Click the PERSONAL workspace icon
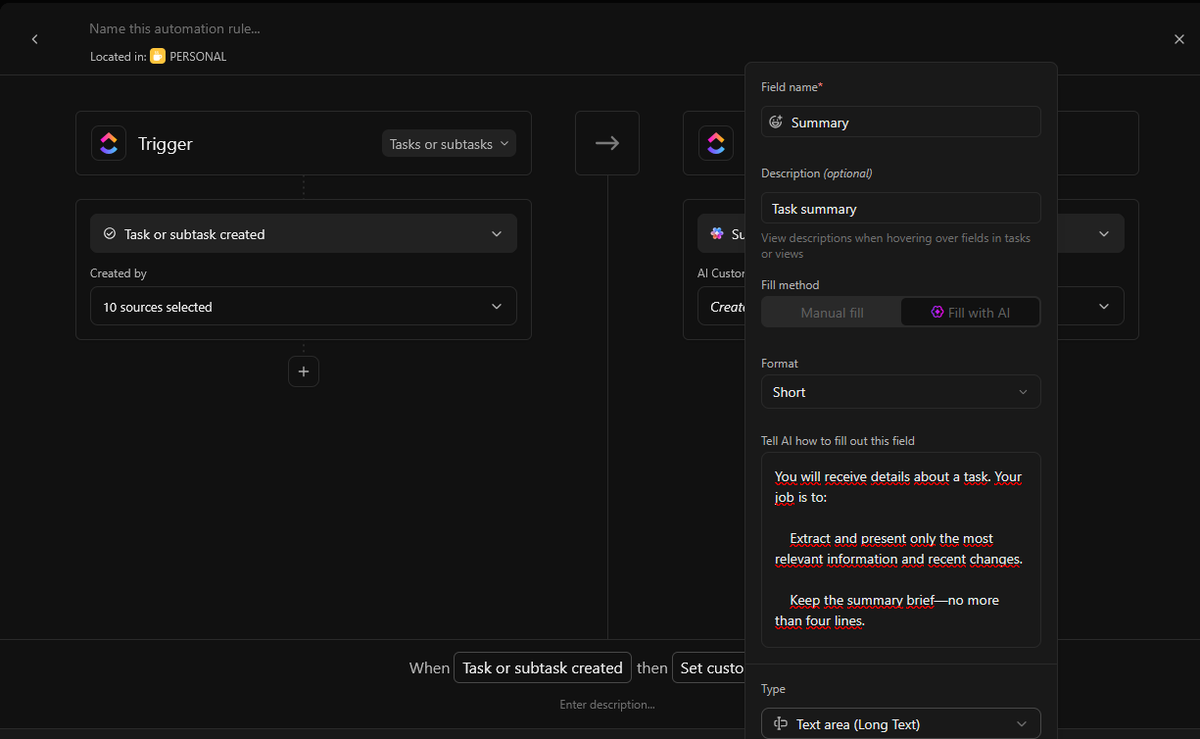The height and width of the screenshot is (739, 1200). pos(157,57)
